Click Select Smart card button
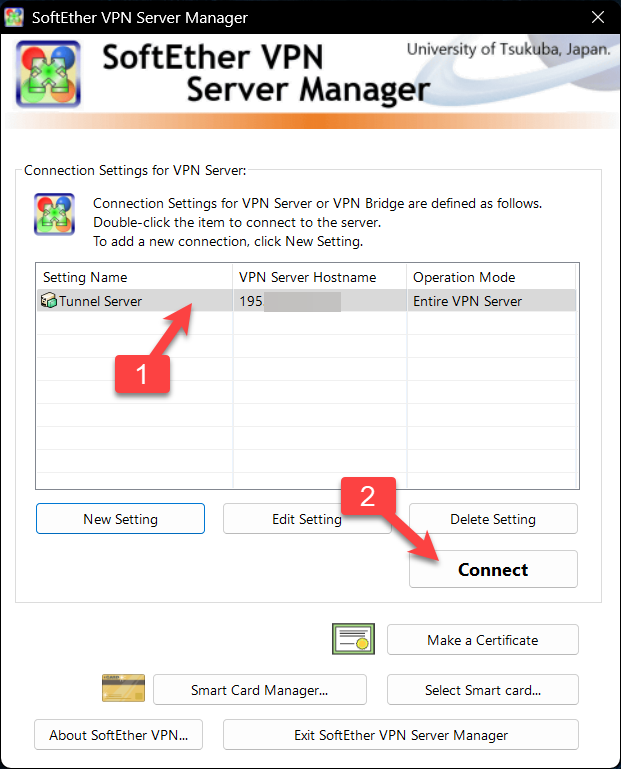Viewport: 621px width, 769px height. (x=483, y=690)
